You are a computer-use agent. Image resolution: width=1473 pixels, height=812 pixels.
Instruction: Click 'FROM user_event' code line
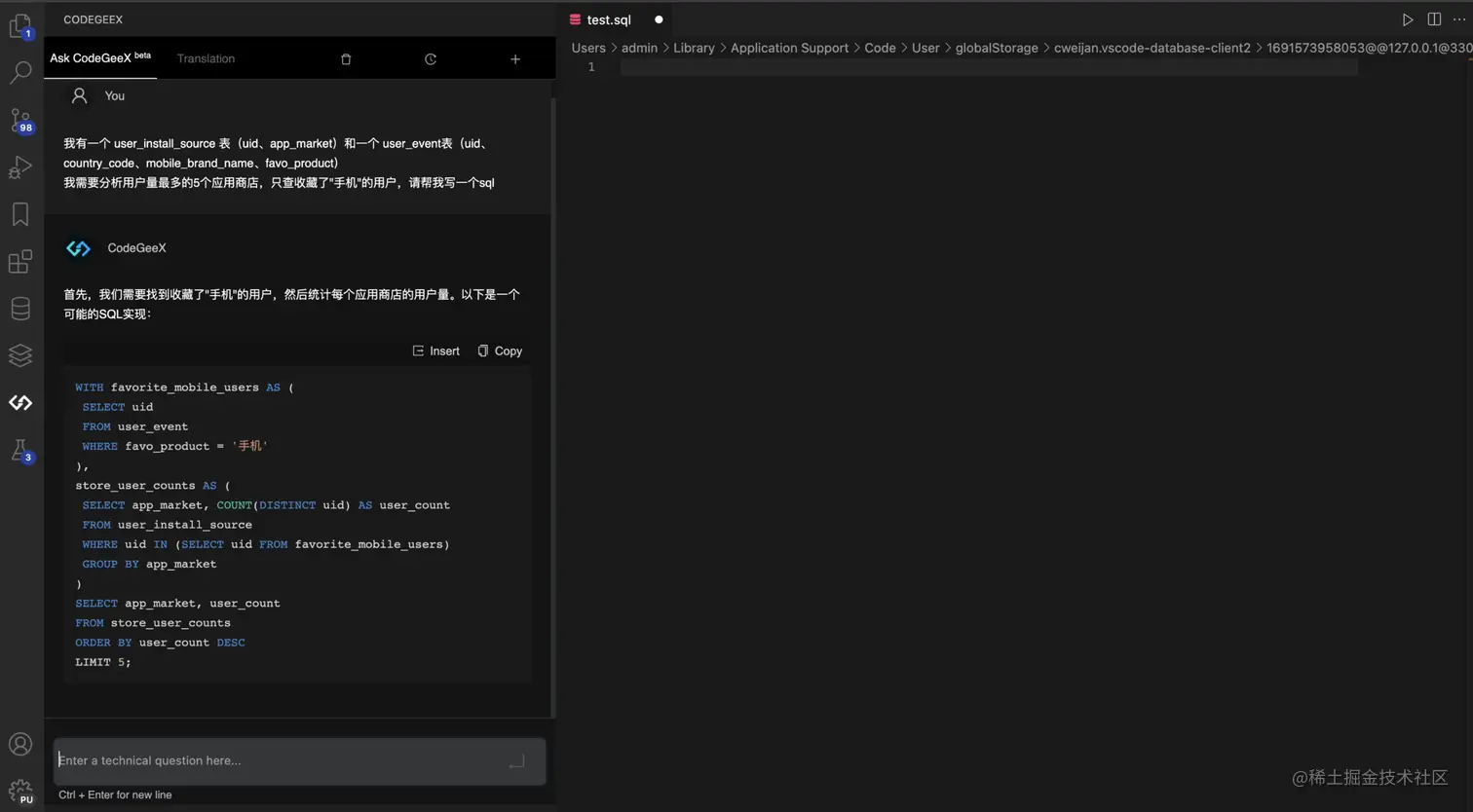pos(135,426)
